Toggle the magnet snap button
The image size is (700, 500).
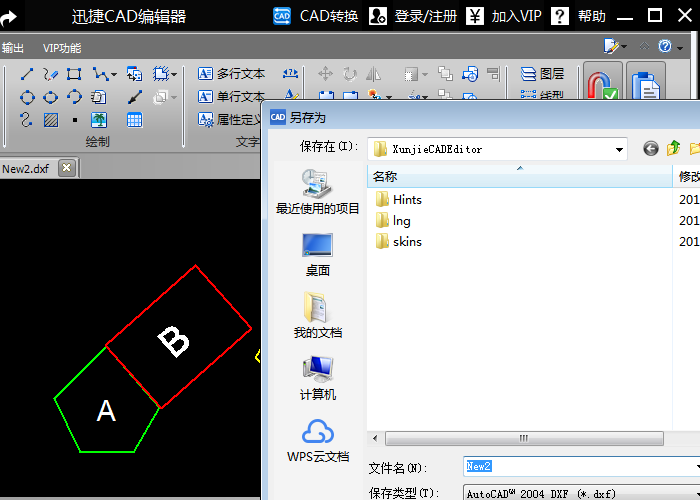[603, 83]
